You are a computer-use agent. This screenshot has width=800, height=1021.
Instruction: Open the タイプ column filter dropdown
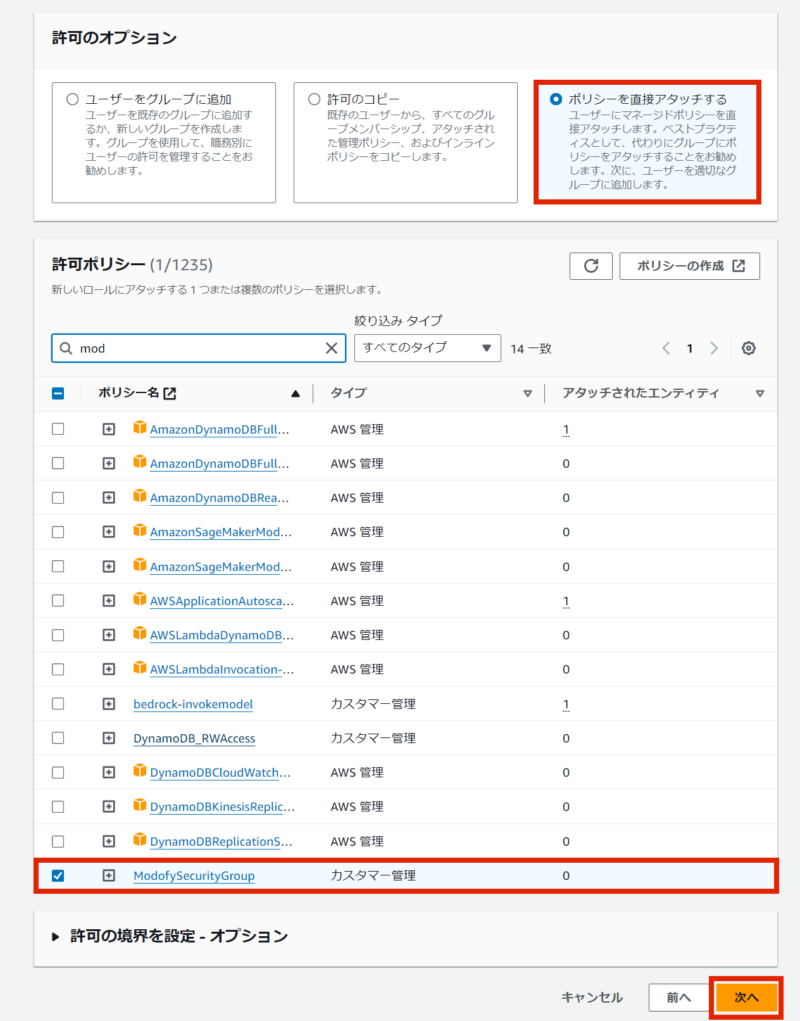(529, 394)
